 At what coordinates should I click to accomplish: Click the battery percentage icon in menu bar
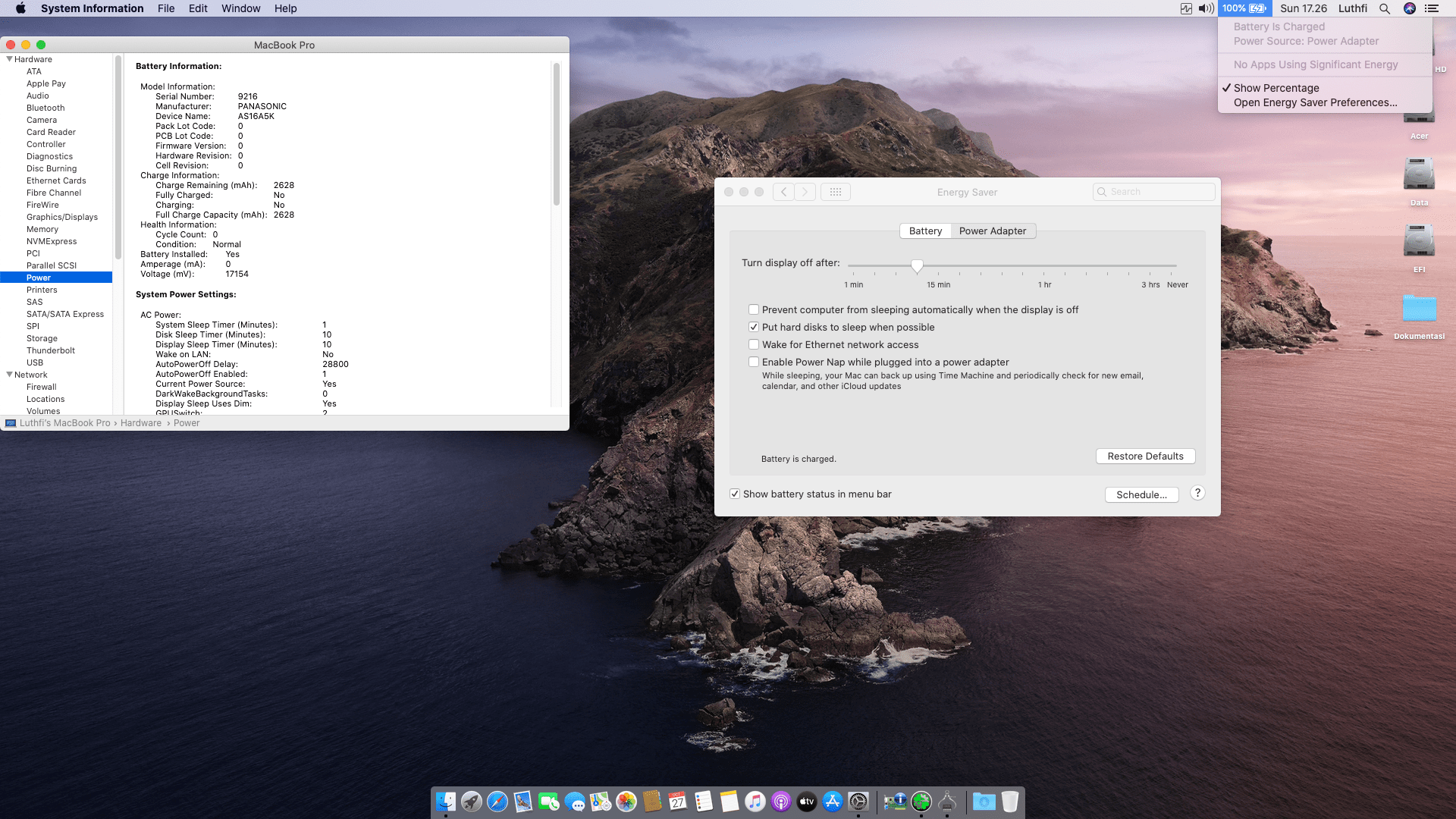(1244, 8)
